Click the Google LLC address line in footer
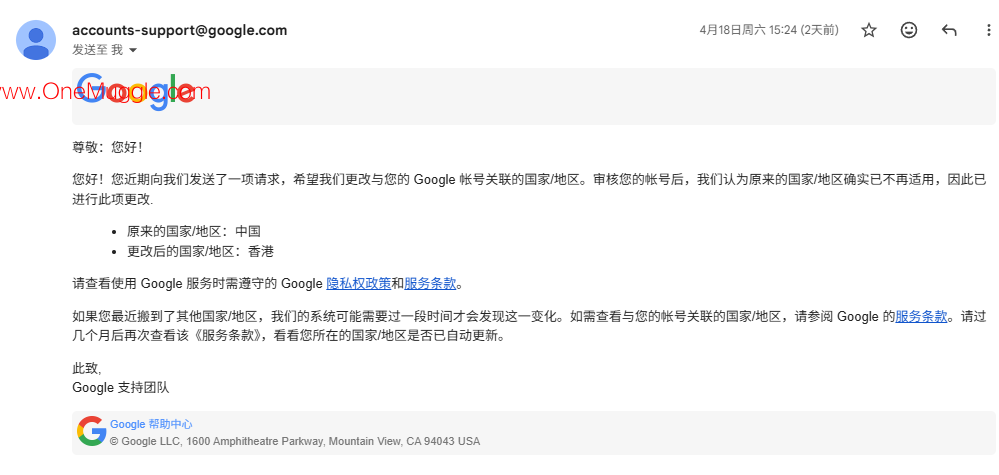This screenshot has width=999, height=475. [295, 441]
